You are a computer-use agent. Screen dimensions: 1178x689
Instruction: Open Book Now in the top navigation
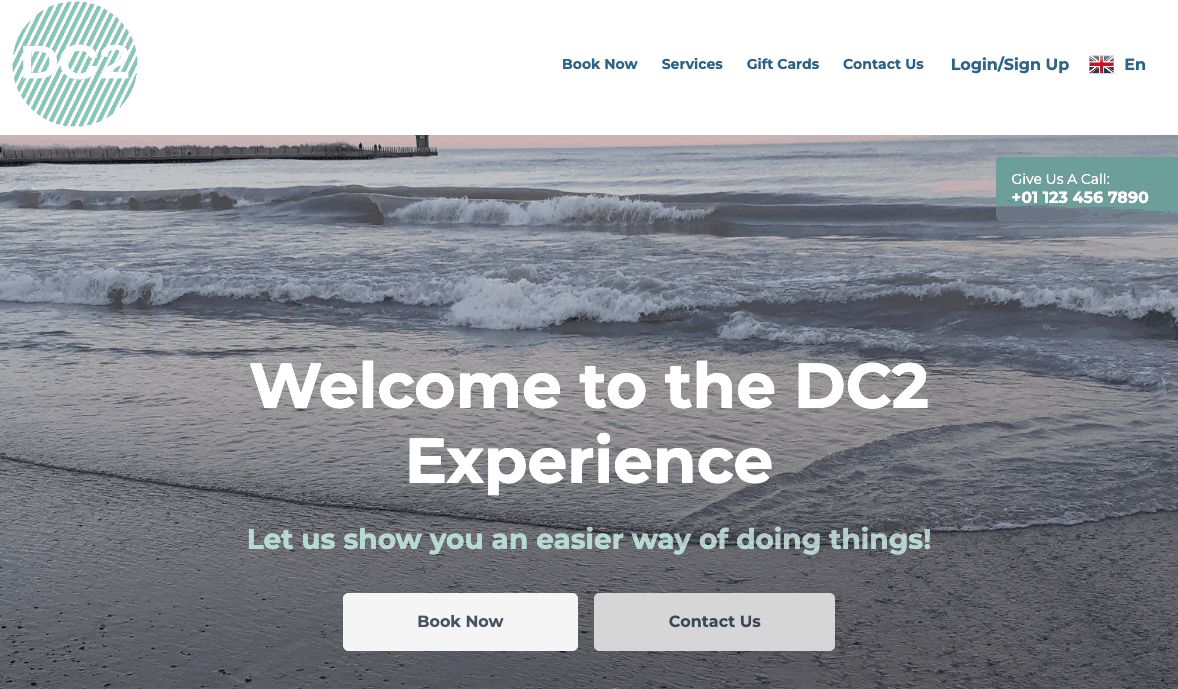600,65
